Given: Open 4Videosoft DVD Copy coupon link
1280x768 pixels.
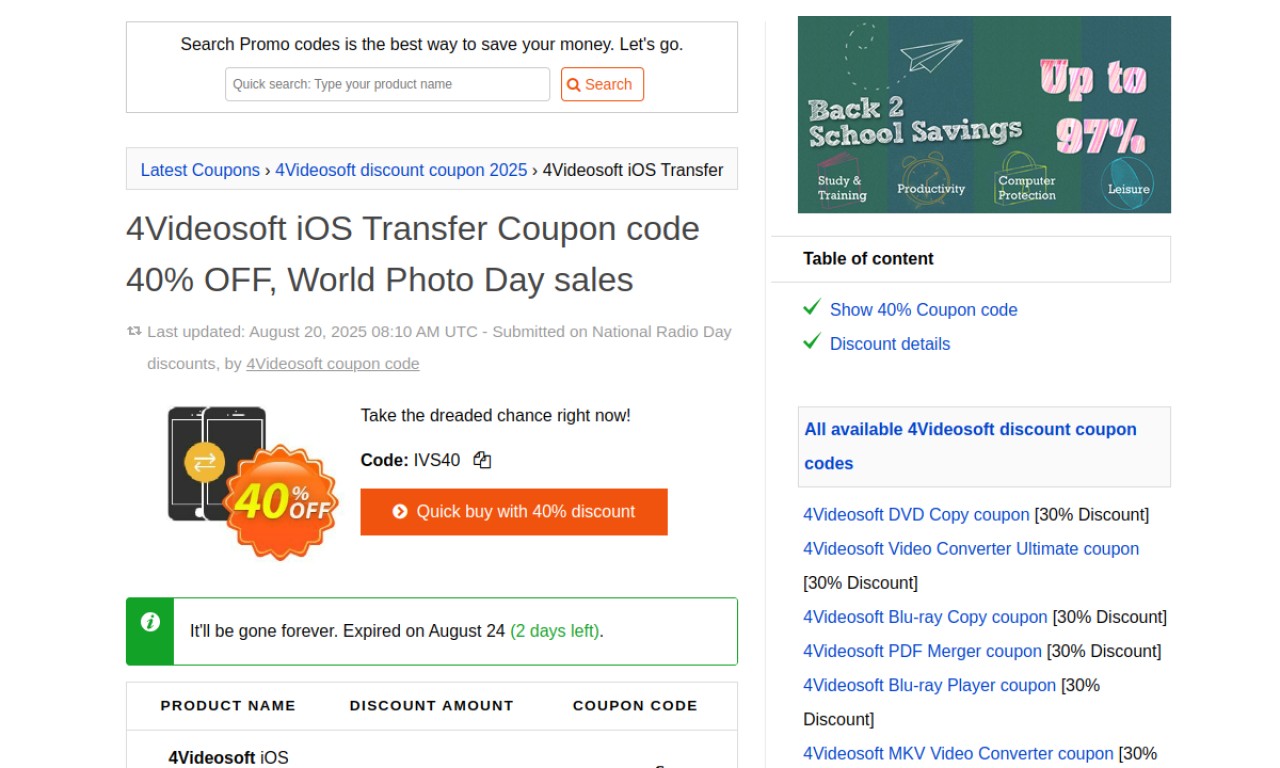Looking at the screenshot, I should (x=916, y=515).
